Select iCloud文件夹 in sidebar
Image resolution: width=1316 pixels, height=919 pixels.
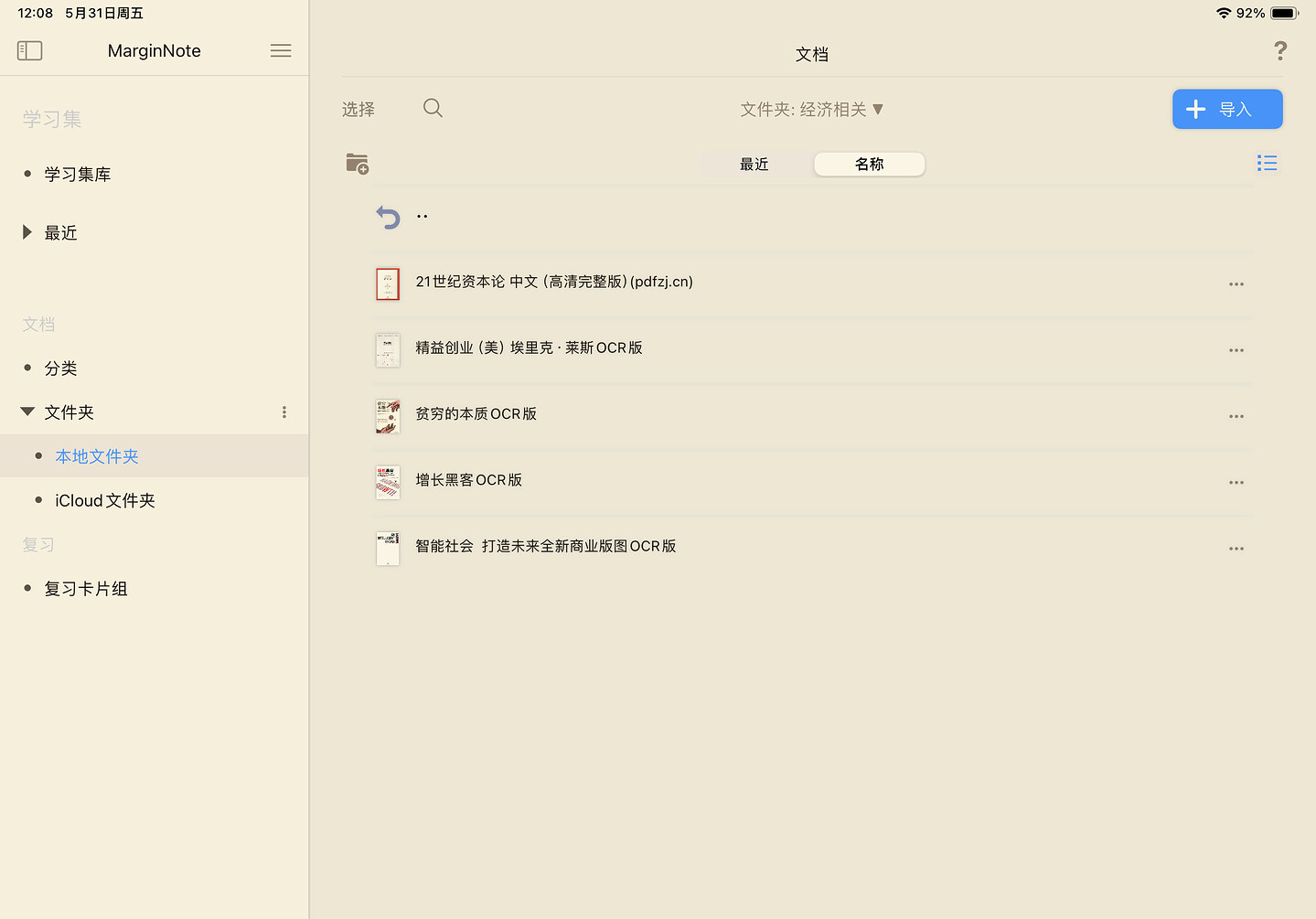[105, 500]
